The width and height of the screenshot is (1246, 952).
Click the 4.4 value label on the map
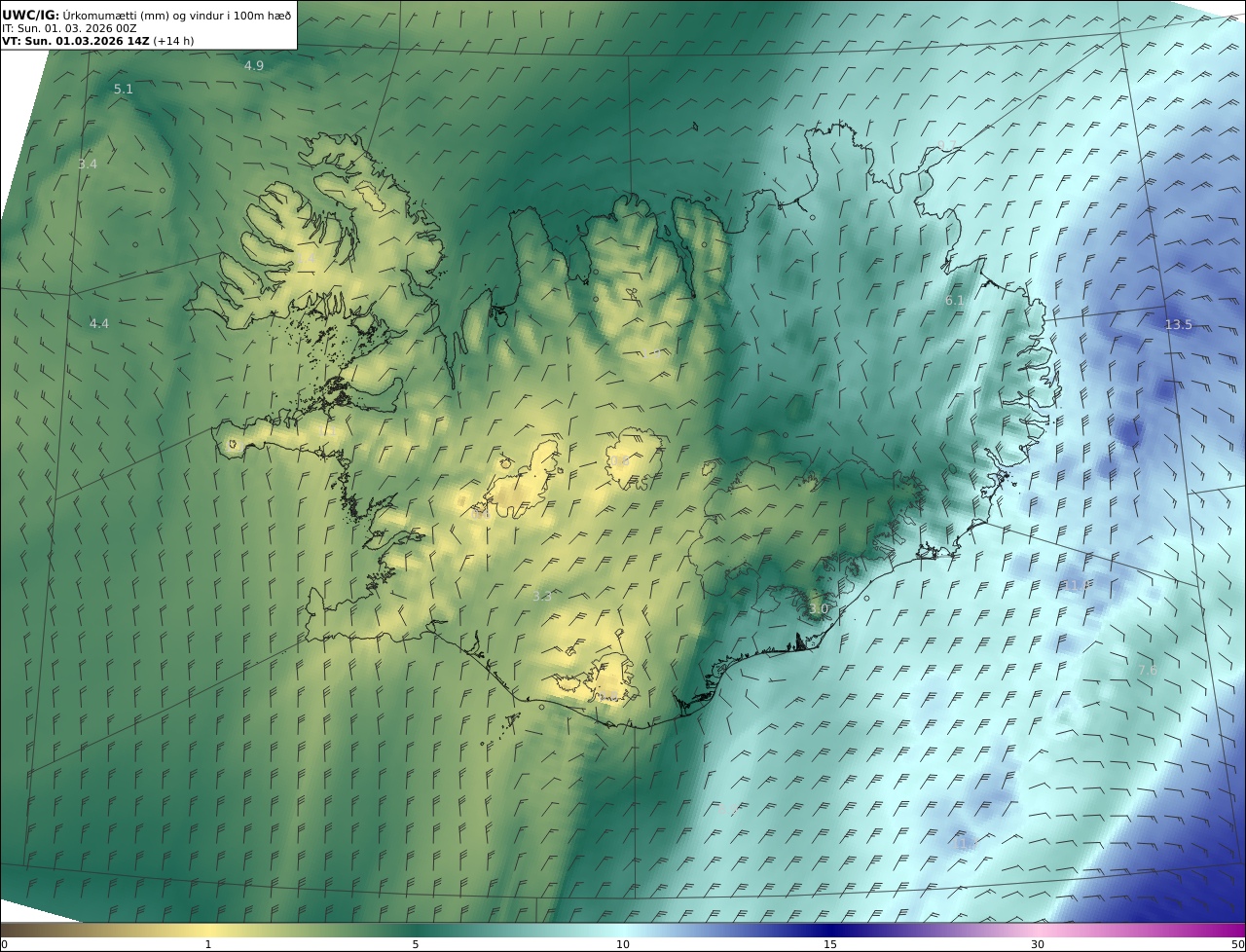(x=99, y=323)
